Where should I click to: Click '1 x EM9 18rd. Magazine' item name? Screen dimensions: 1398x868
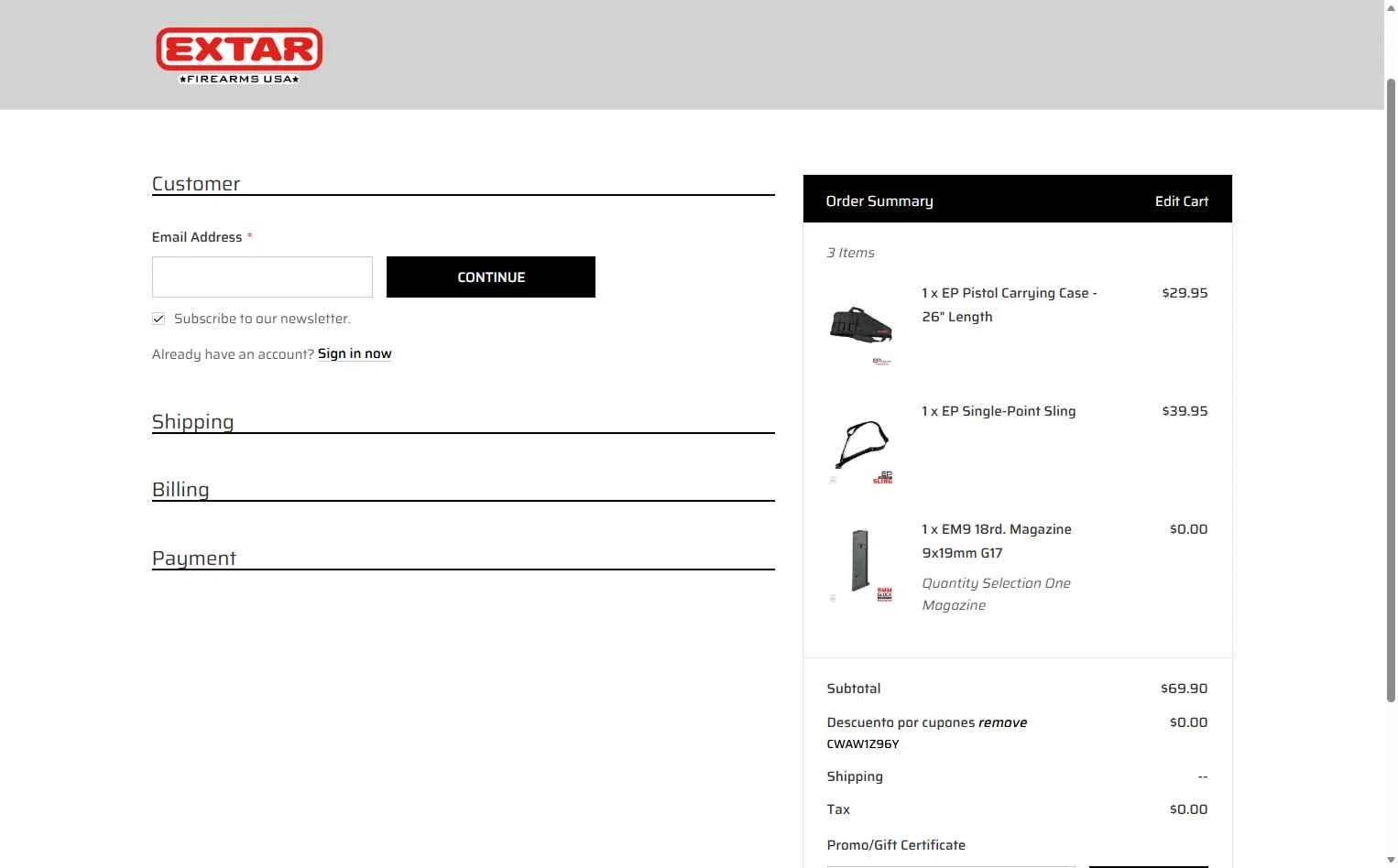[x=997, y=541]
